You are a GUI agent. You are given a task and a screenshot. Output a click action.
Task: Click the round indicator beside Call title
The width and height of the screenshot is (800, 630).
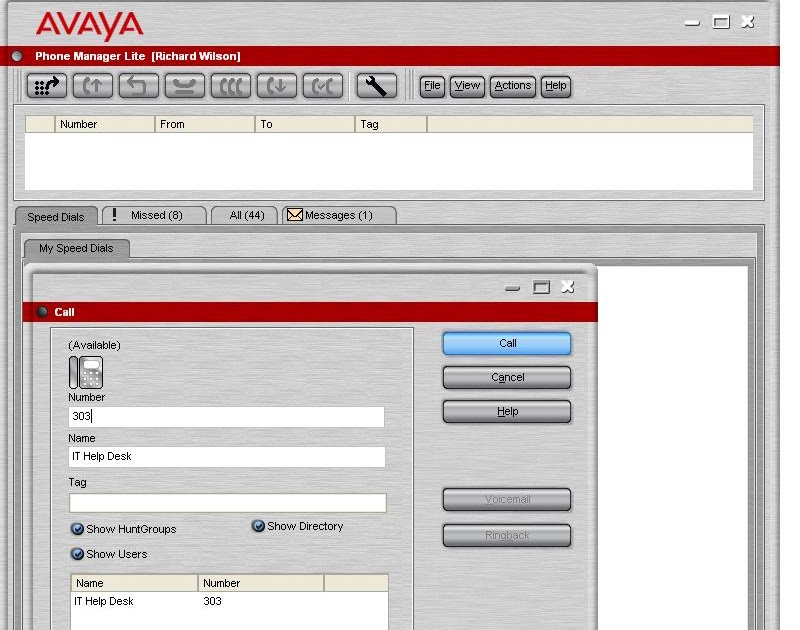pos(42,312)
